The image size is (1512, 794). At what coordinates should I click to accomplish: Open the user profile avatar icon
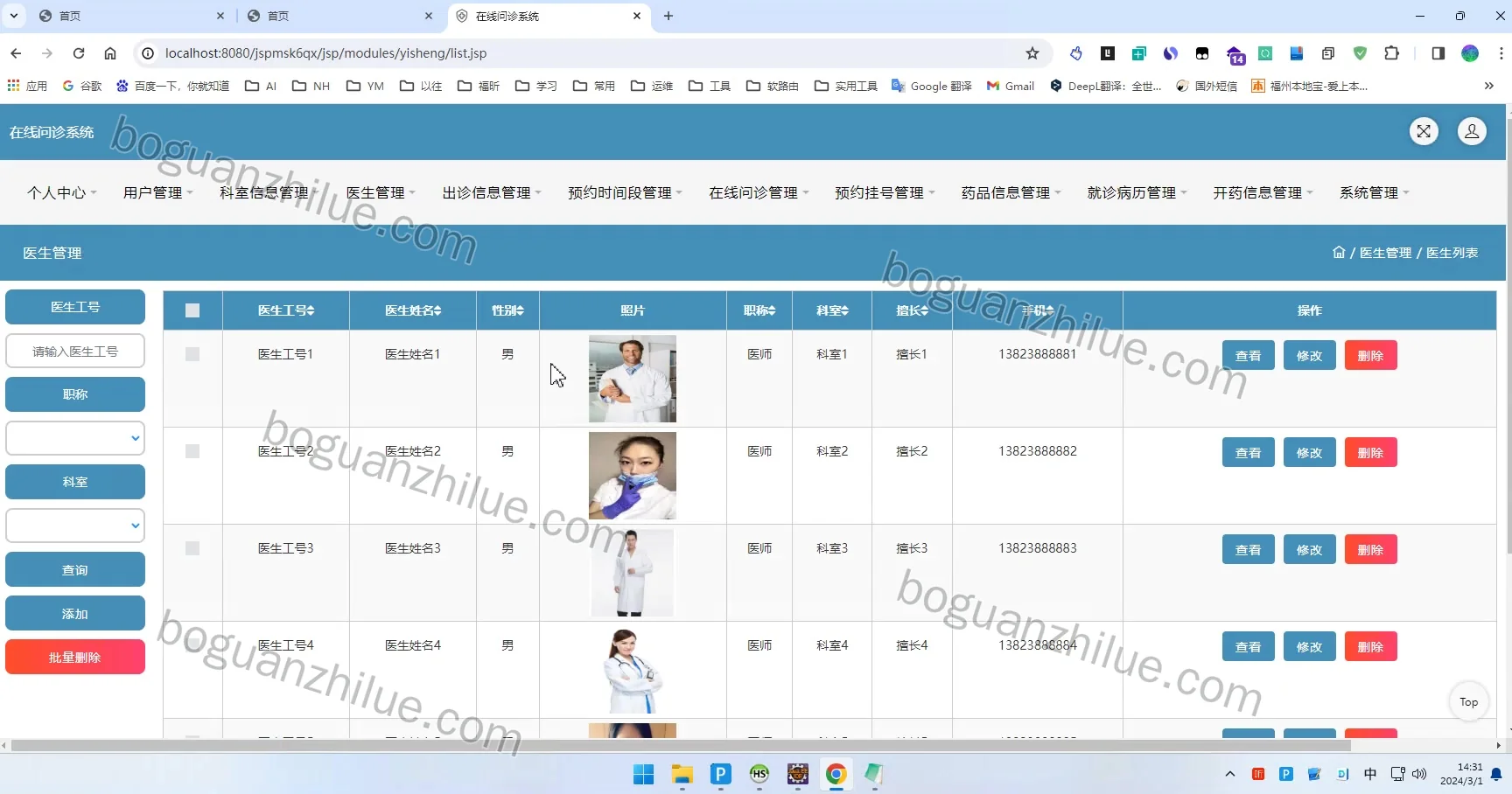tap(1472, 131)
